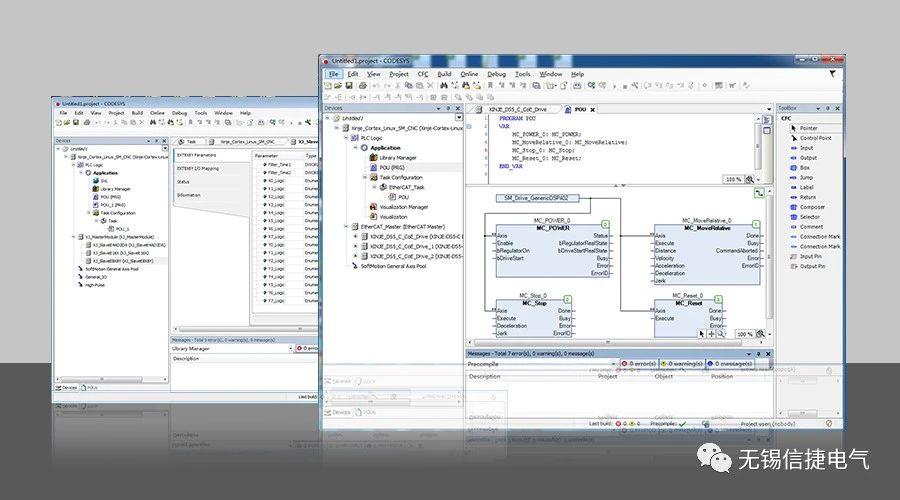This screenshot has height=500, width=900.
Task: Open the Debug menu in the front window
Action: point(496,74)
